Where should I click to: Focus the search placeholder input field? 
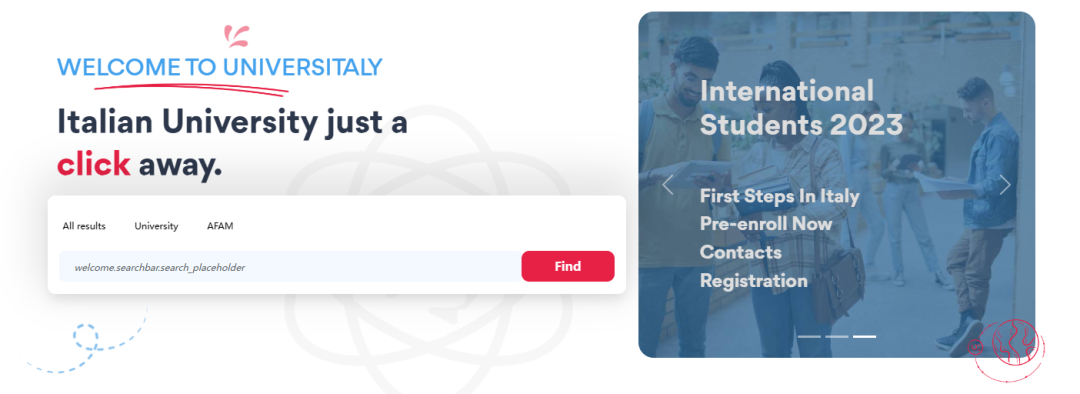(x=290, y=267)
